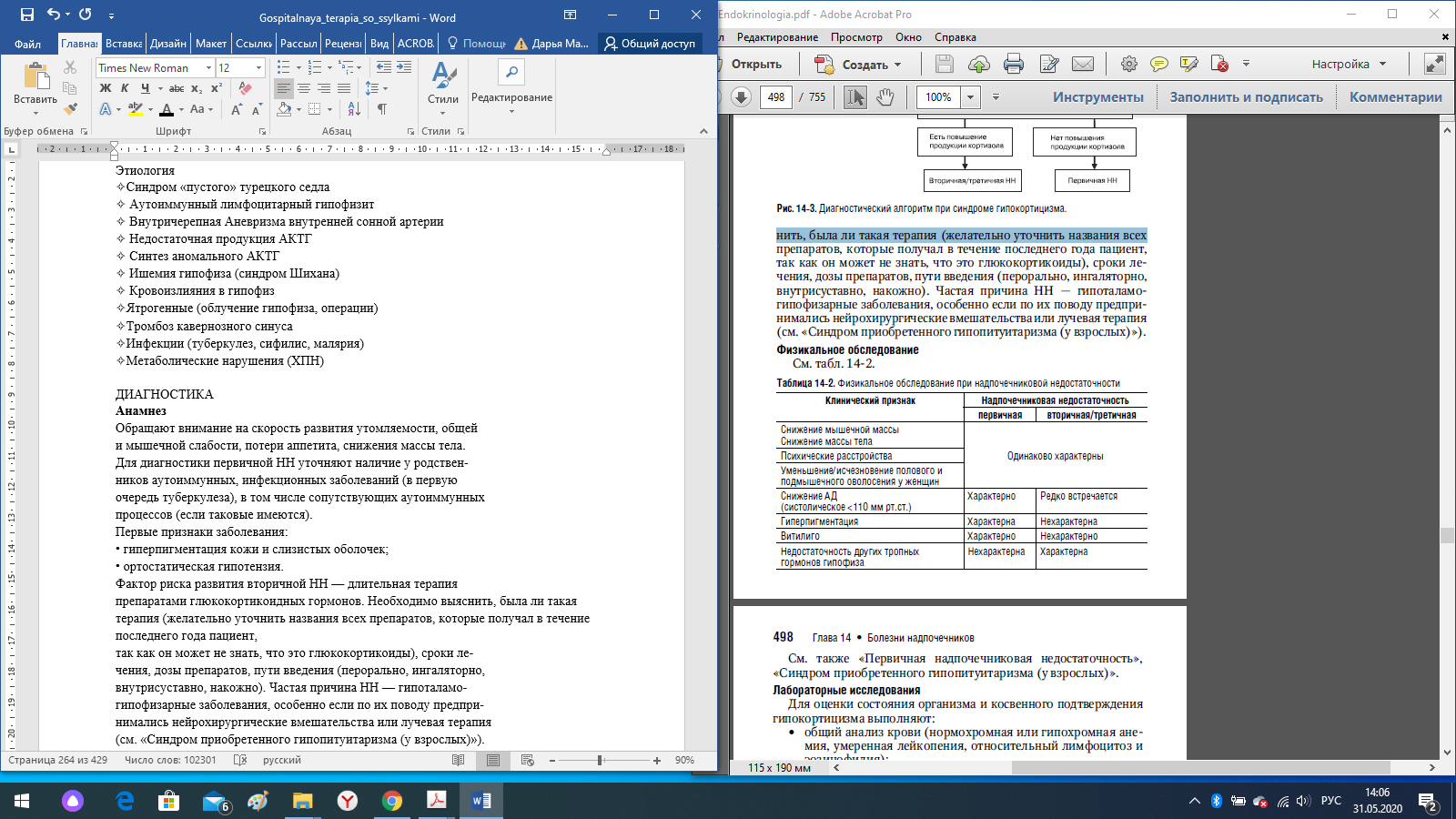The height and width of the screenshot is (819, 1456).
Task: Click the Copy icon in Word clipboard group
Action: tap(70, 88)
